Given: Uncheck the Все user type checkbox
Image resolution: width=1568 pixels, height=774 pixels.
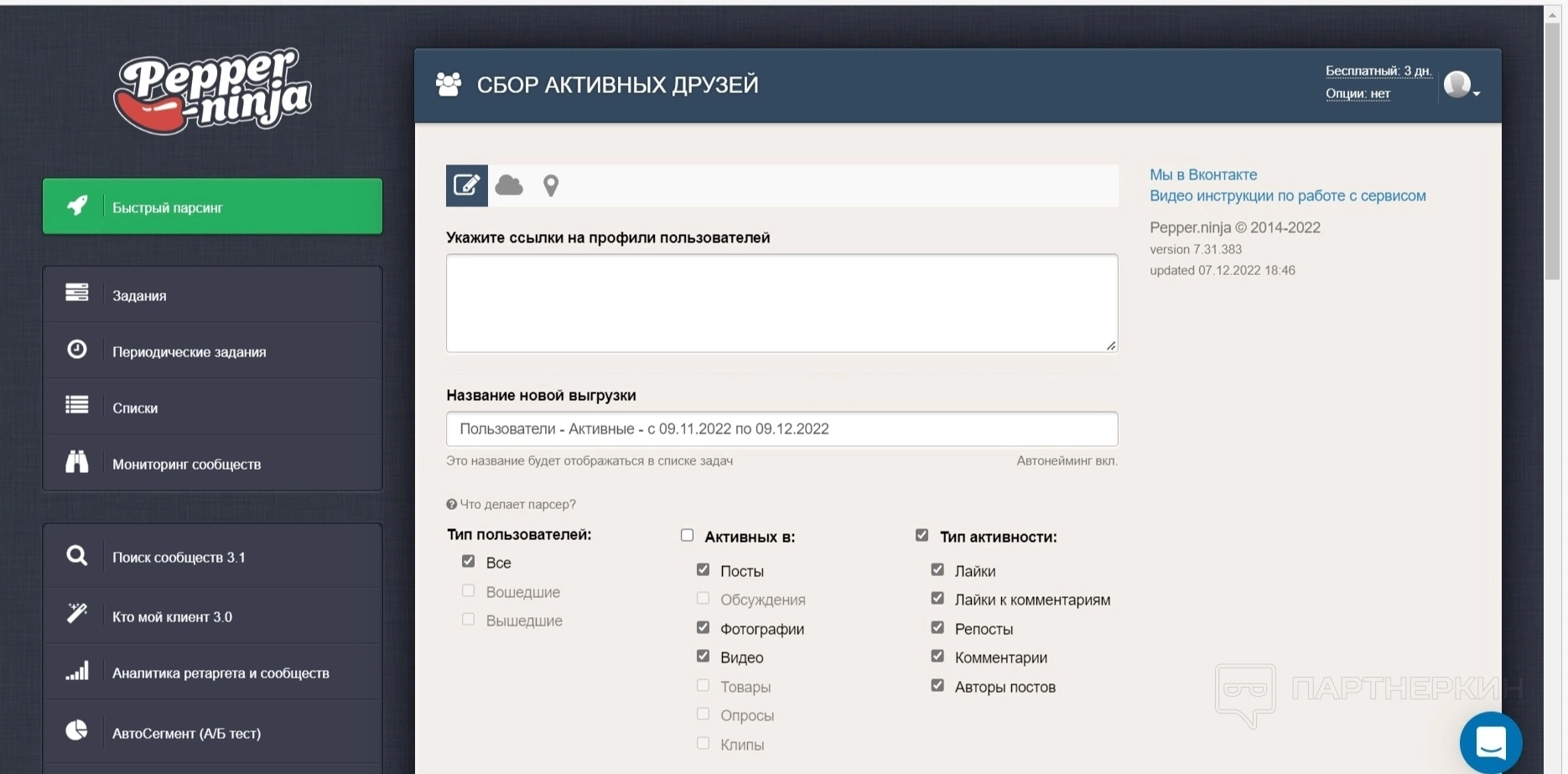Looking at the screenshot, I should coord(468,561).
